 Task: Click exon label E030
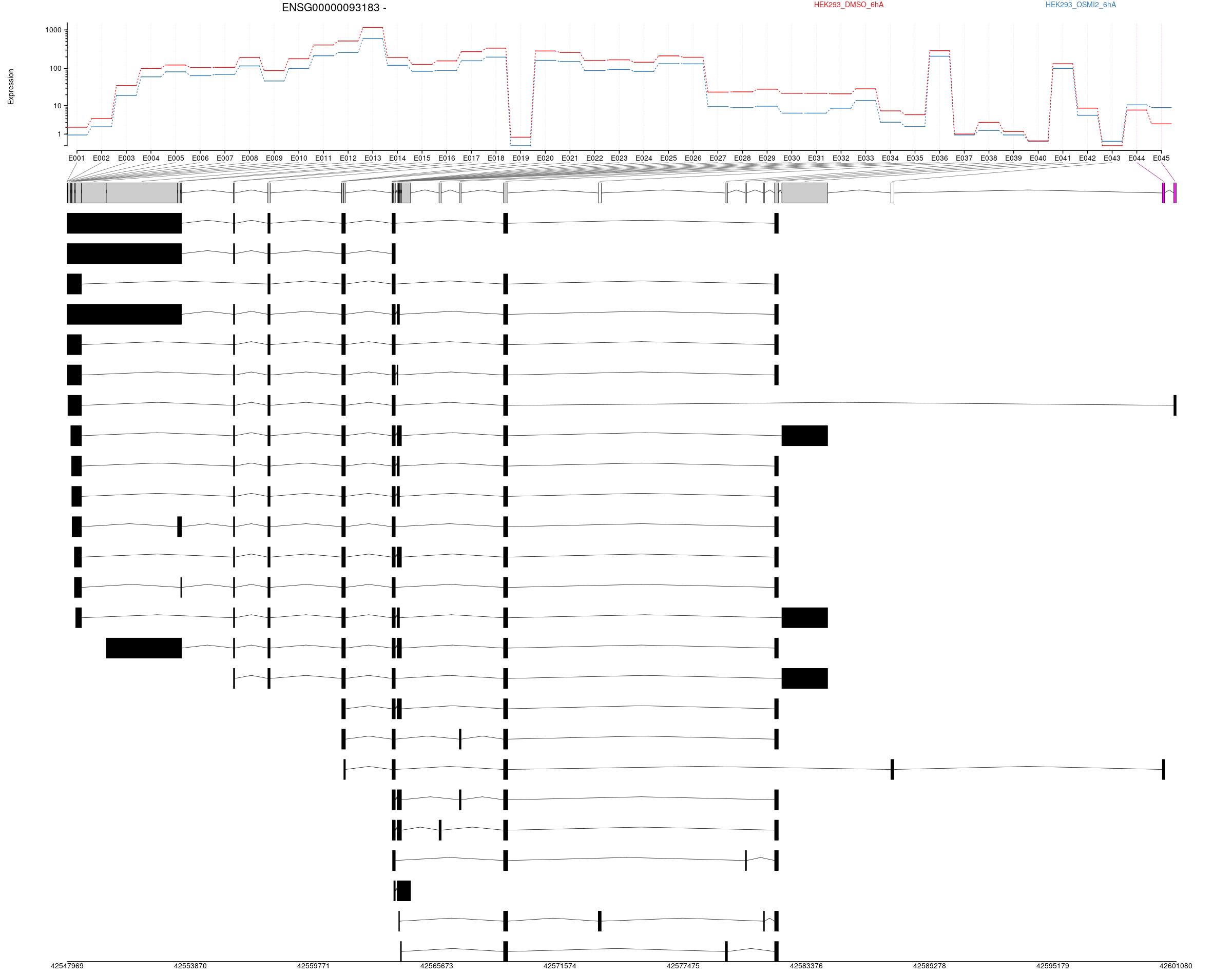(791, 158)
